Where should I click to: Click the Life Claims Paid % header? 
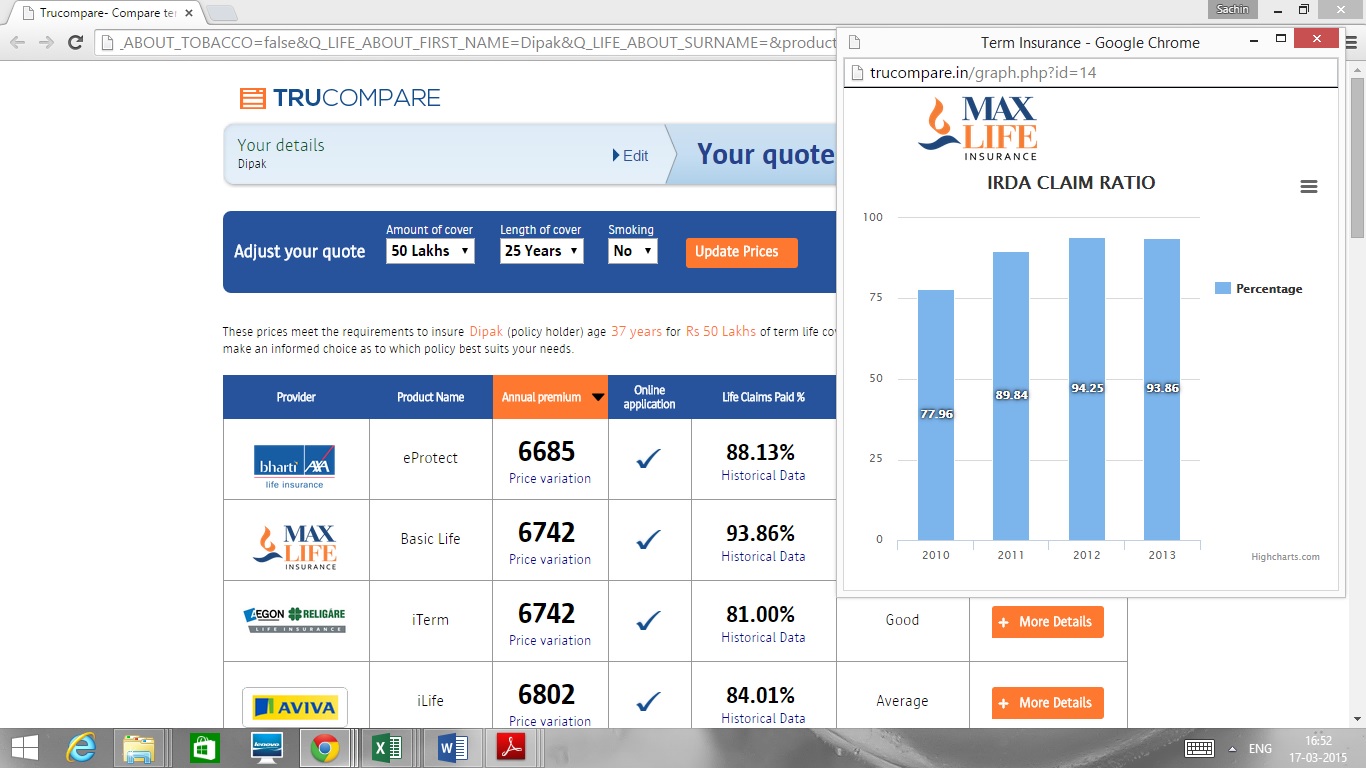[763, 397]
